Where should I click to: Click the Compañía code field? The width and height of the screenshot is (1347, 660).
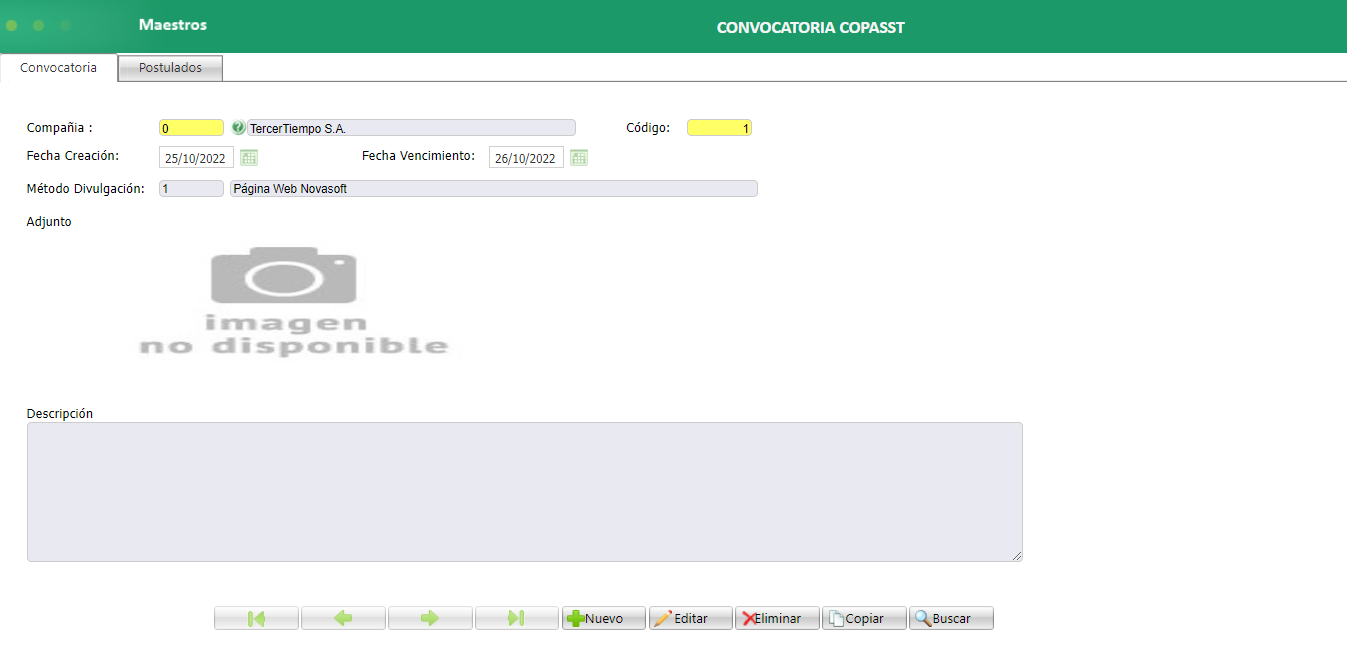(191, 128)
